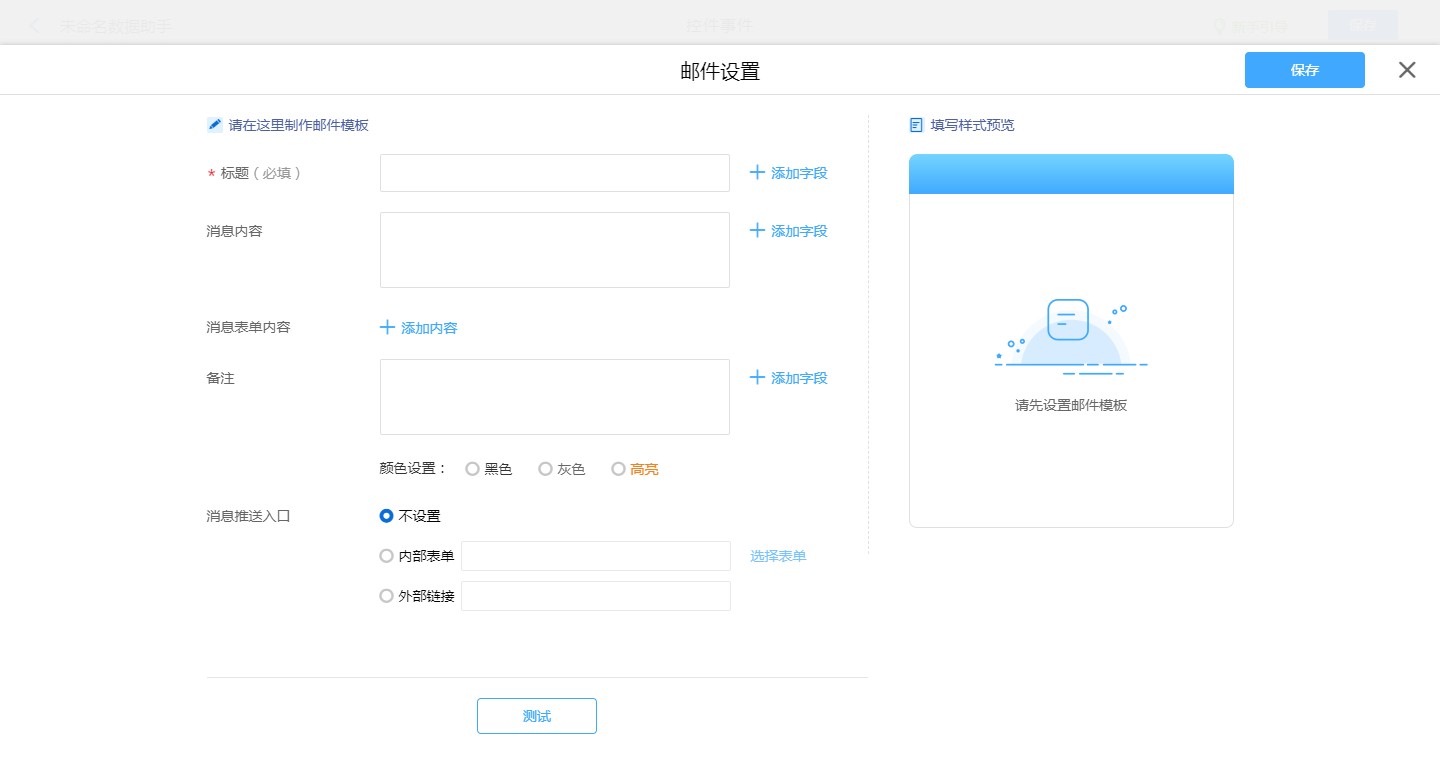The image size is (1440, 757).
Task: Click the document icon by 填写样式预览
Action: pyautogui.click(x=916, y=125)
